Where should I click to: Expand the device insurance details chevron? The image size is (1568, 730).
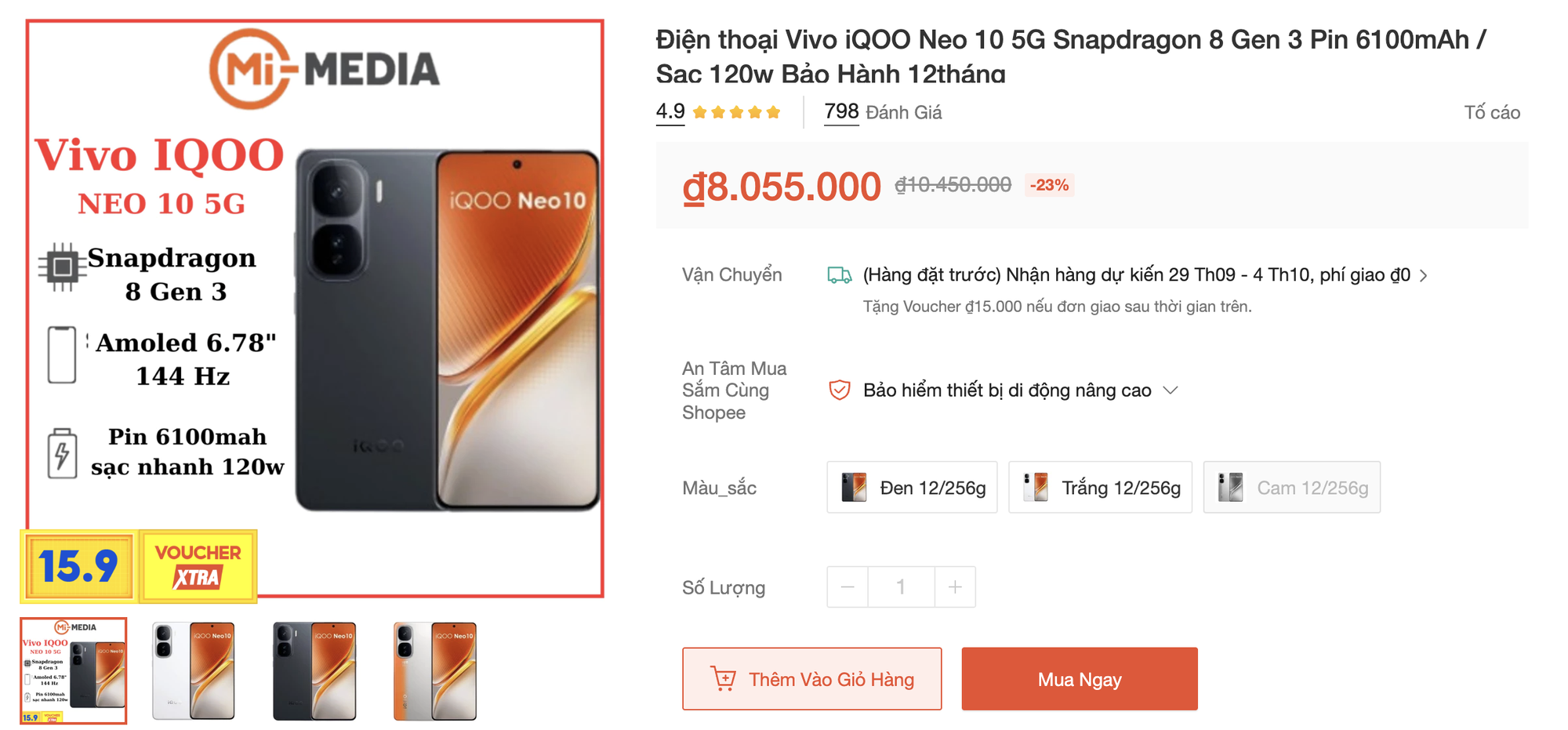[x=1172, y=390]
